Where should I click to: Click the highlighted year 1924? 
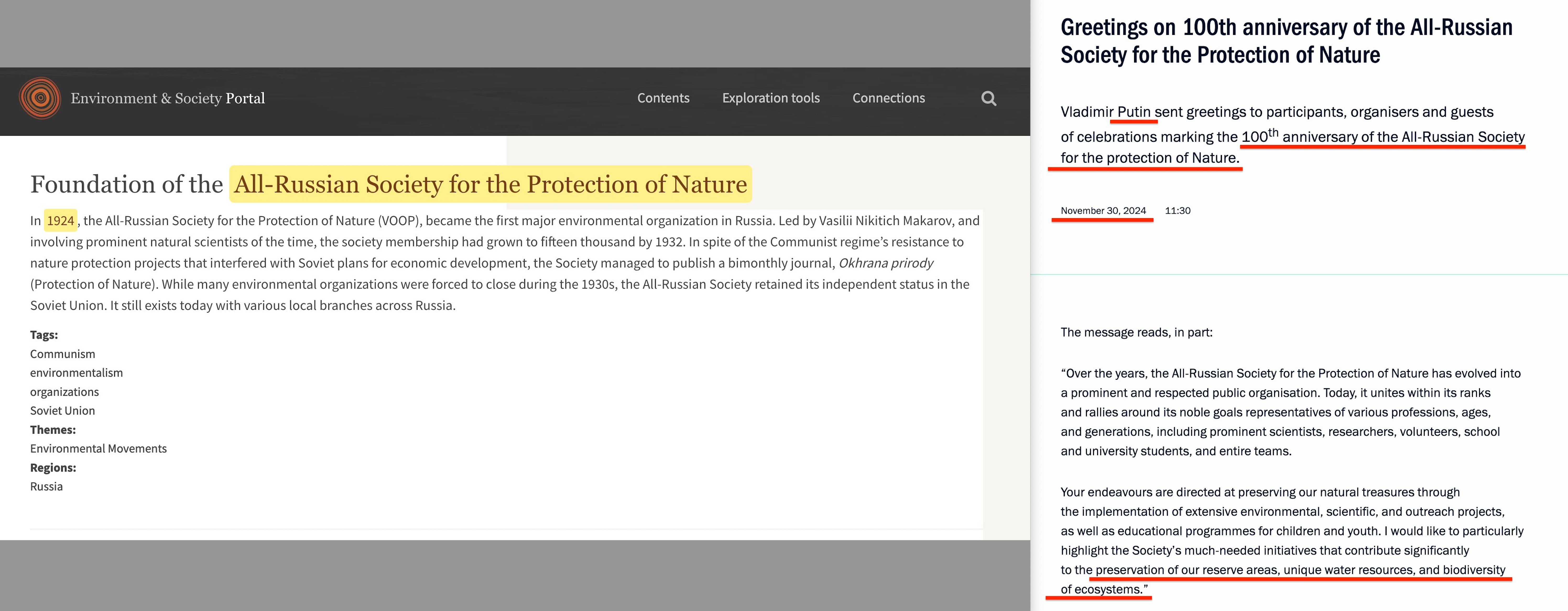click(x=60, y=221)
